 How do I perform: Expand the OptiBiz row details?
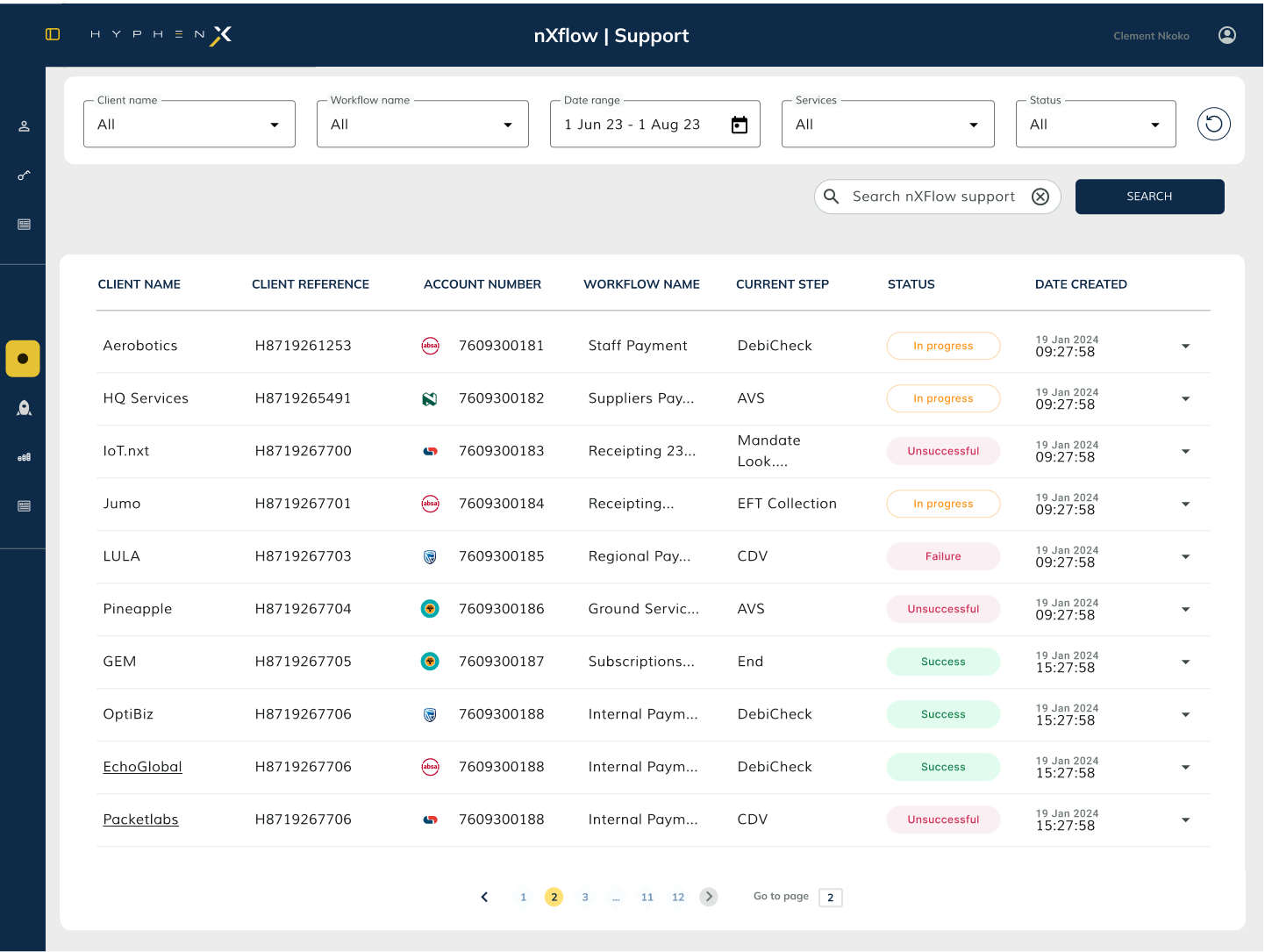click(x=1185, y=714)
